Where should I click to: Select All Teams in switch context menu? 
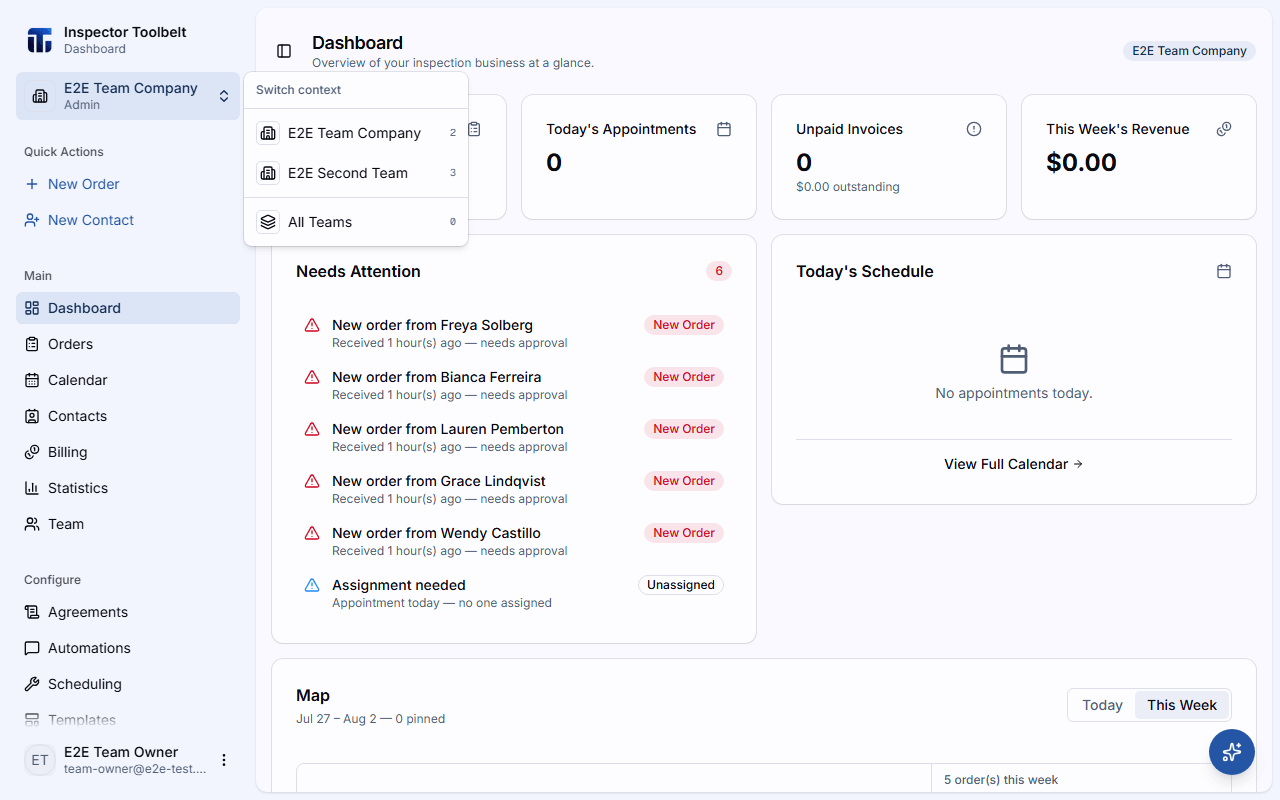(x=356, y=222)
